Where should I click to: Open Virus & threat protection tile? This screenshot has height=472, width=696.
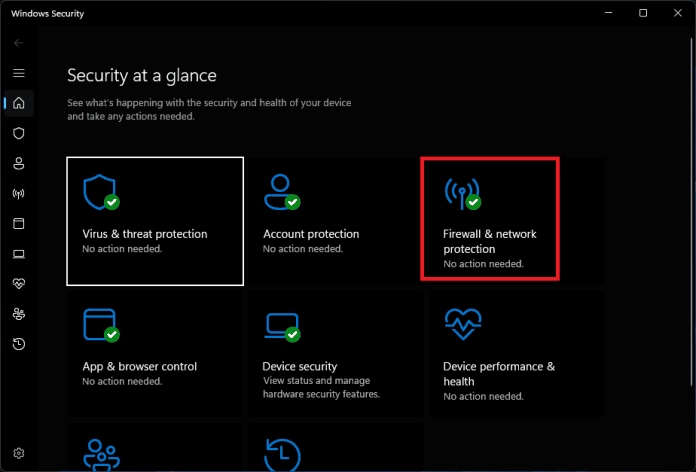(155, 220)
